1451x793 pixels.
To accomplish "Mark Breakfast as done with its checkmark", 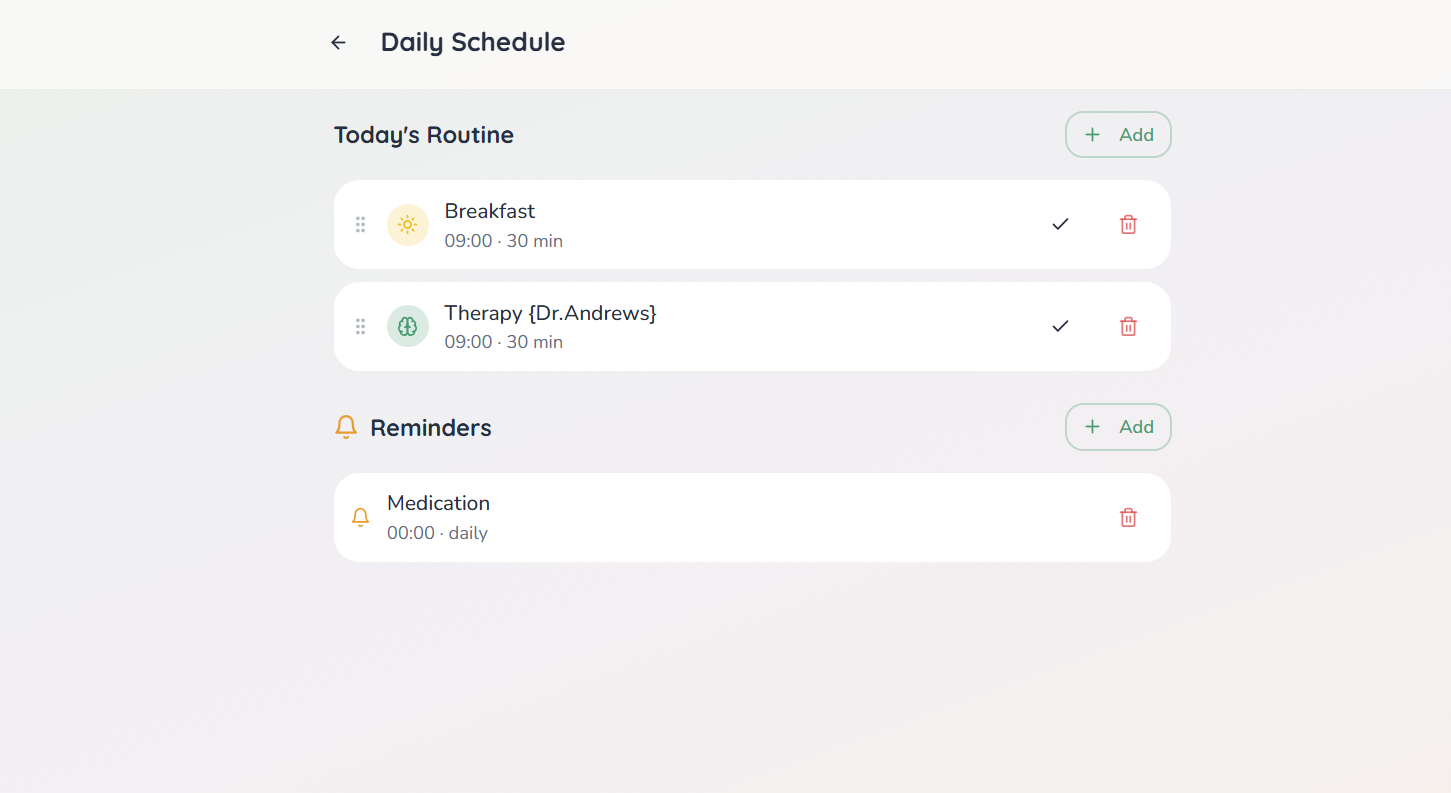I will coord(1060,224).
